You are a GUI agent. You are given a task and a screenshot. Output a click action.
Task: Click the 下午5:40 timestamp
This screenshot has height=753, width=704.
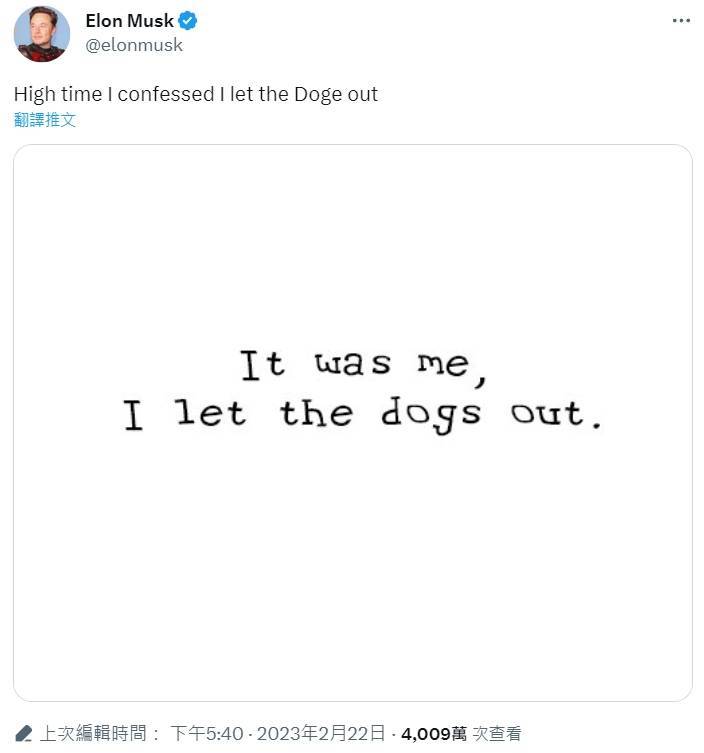coord(208,734)
